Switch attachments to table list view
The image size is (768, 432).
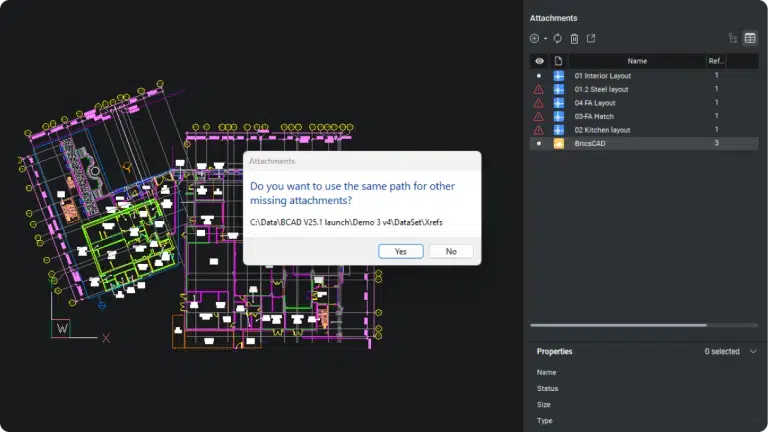point(750,38)
